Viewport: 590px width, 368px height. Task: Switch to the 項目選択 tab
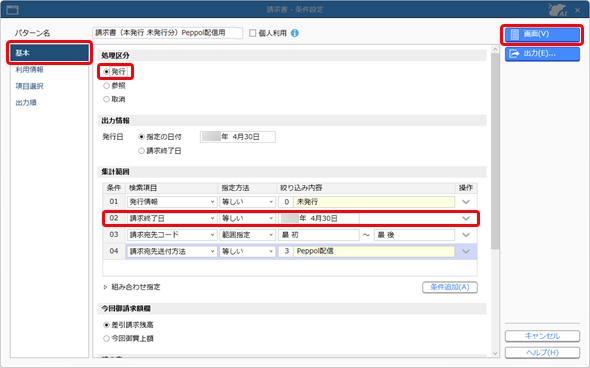pyautogui.click(x=29, y=86)
